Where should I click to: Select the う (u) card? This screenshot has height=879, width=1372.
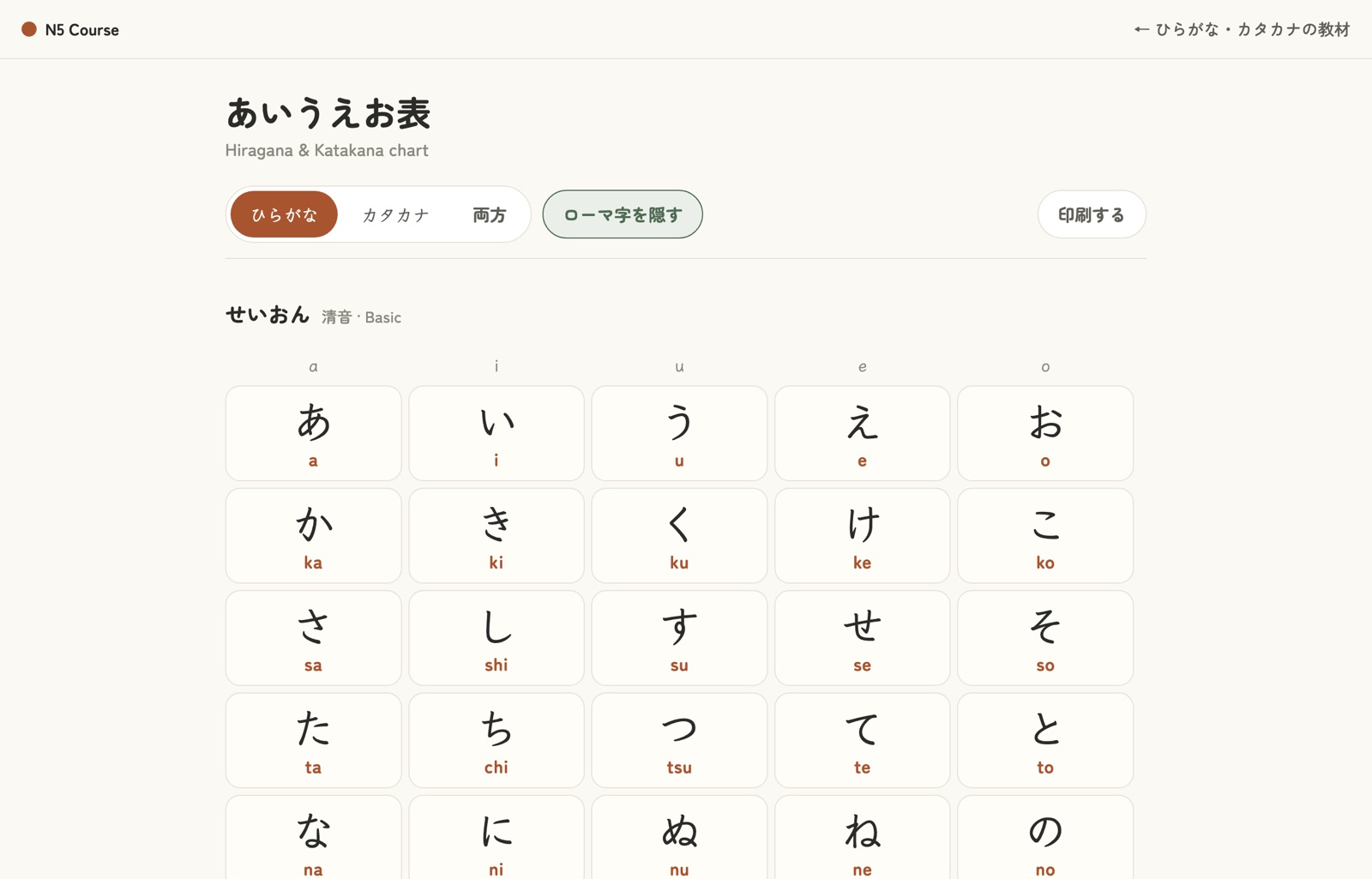[x=679, y=433]
